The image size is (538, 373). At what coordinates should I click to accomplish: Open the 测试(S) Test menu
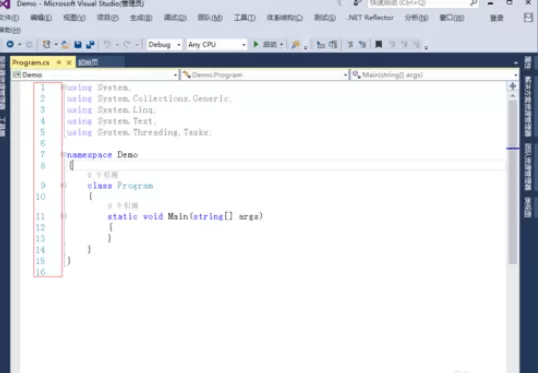pyautogui.click(x=325, y=18)
